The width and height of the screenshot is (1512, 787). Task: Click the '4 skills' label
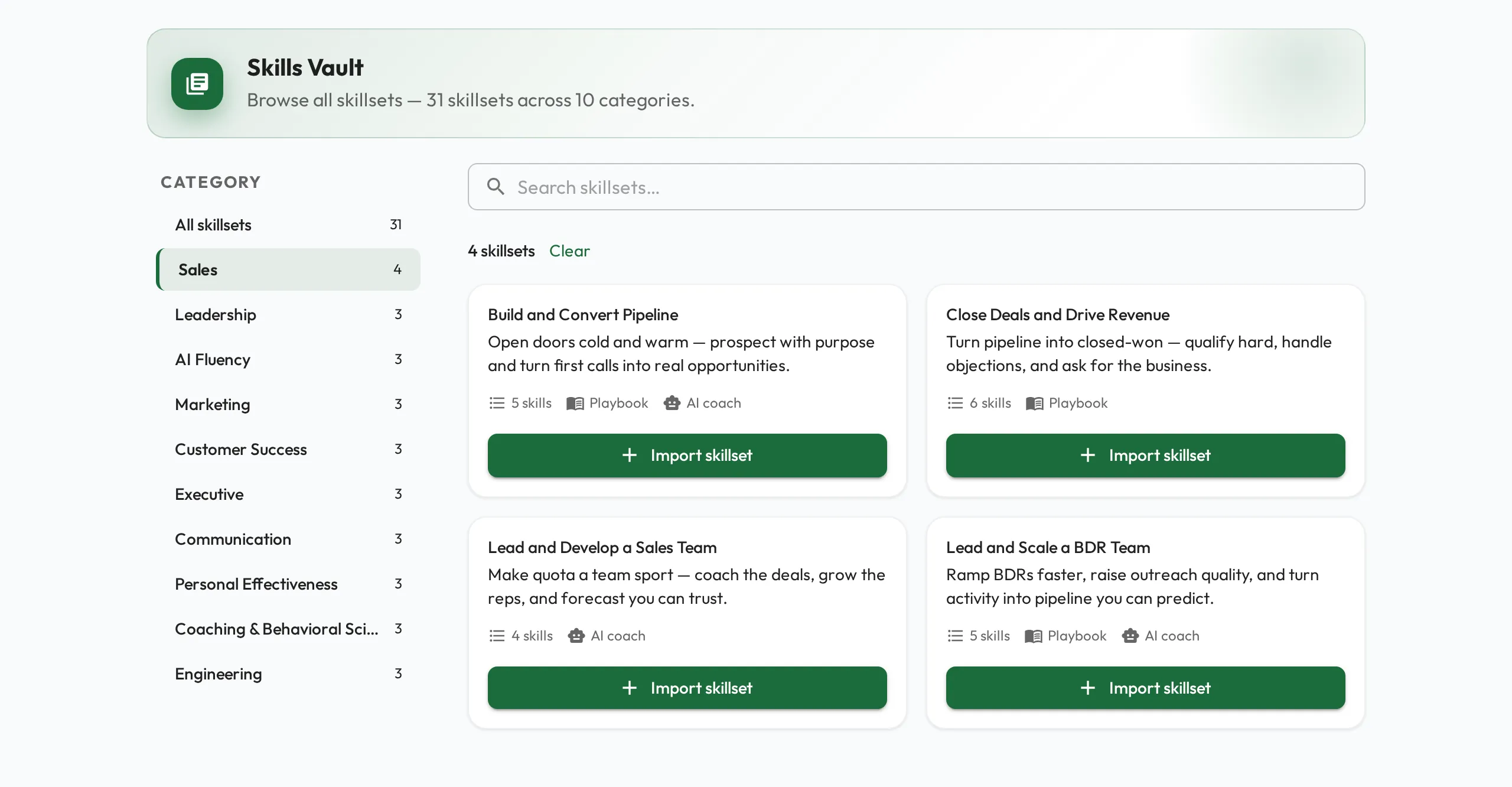[x=532, y=636]
